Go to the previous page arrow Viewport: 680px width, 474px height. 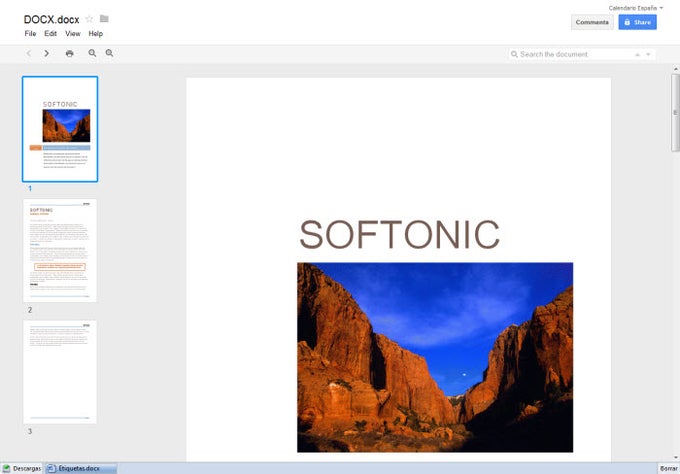click(29, 53)
